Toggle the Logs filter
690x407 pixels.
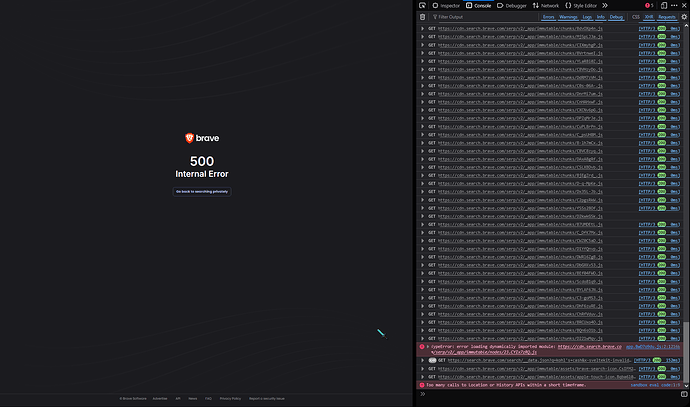pos(587,17)
